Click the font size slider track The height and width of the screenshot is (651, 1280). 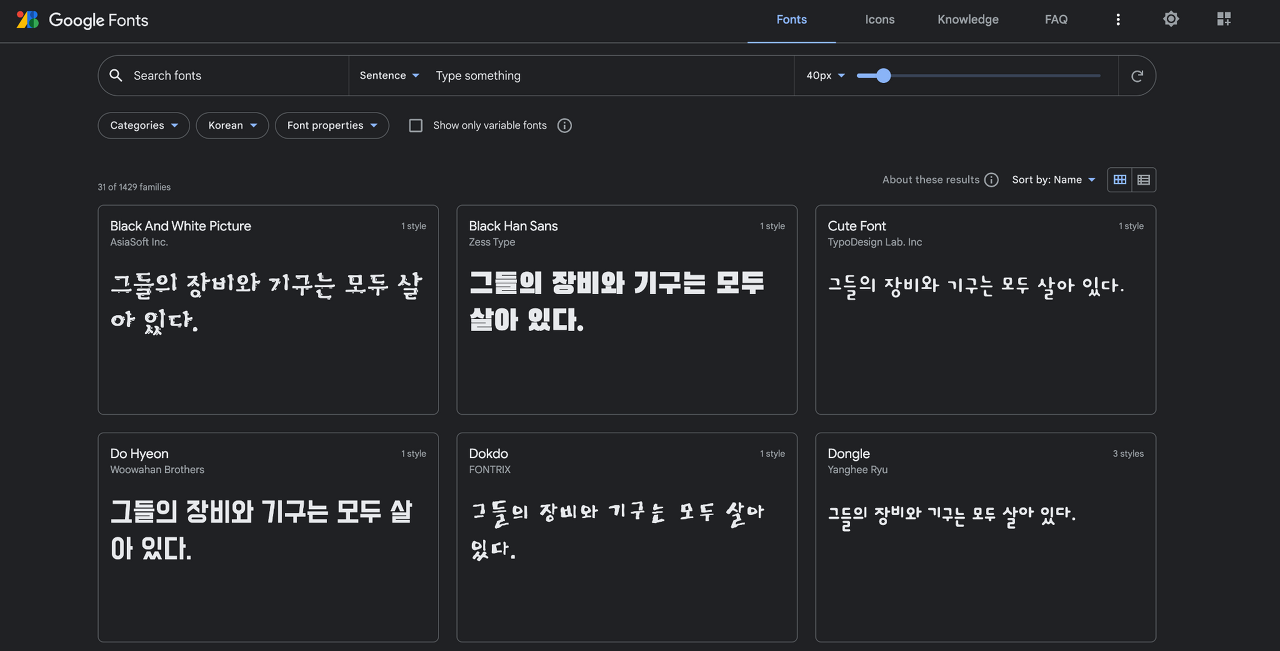tap(978, 76)
